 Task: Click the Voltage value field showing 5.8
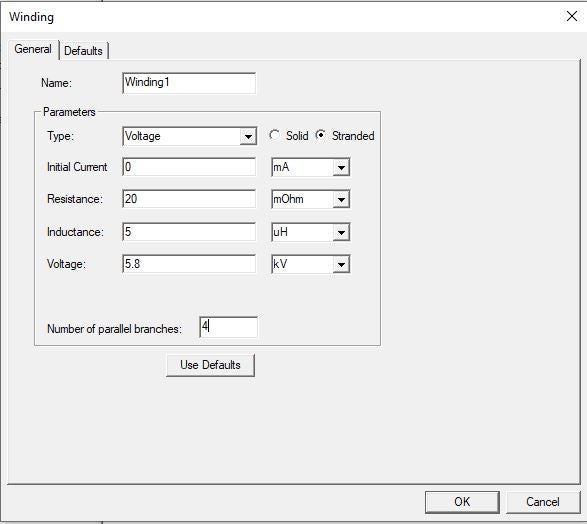click(x=189, y=264)
